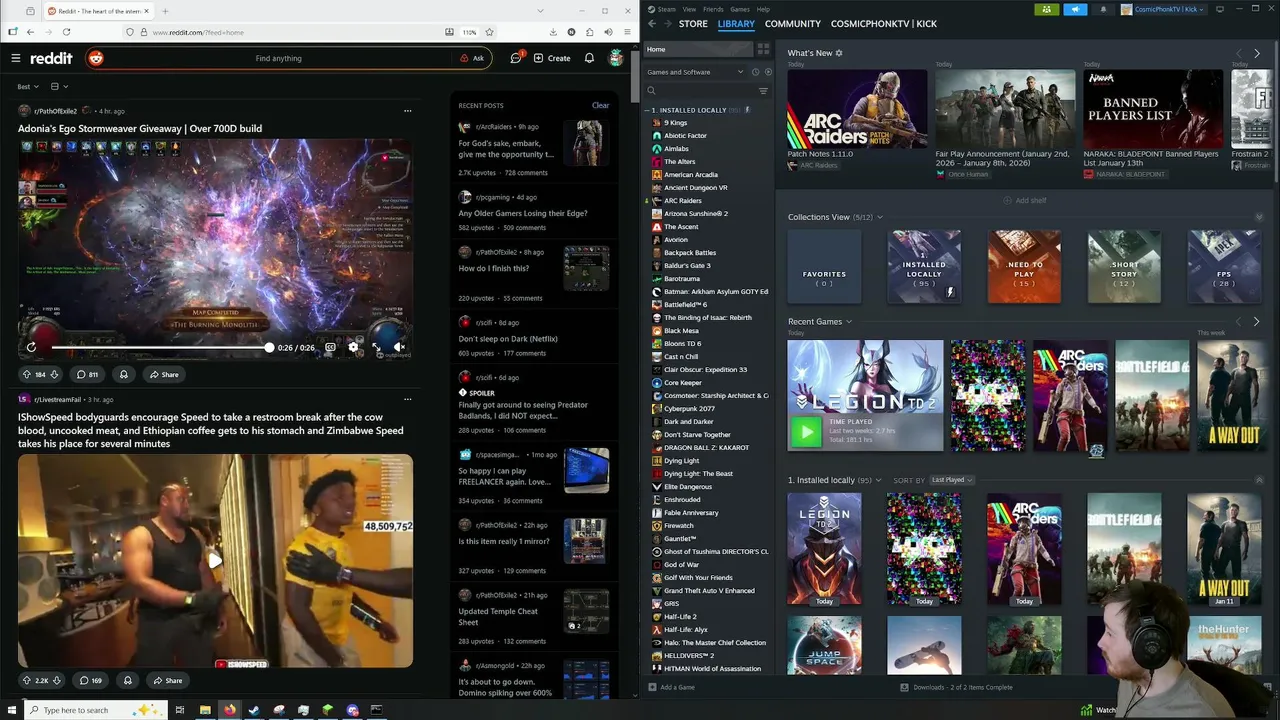1280x720 pixels.
Task: Open Games and Software filter dropdown
Action: click(x=695, y=72)
